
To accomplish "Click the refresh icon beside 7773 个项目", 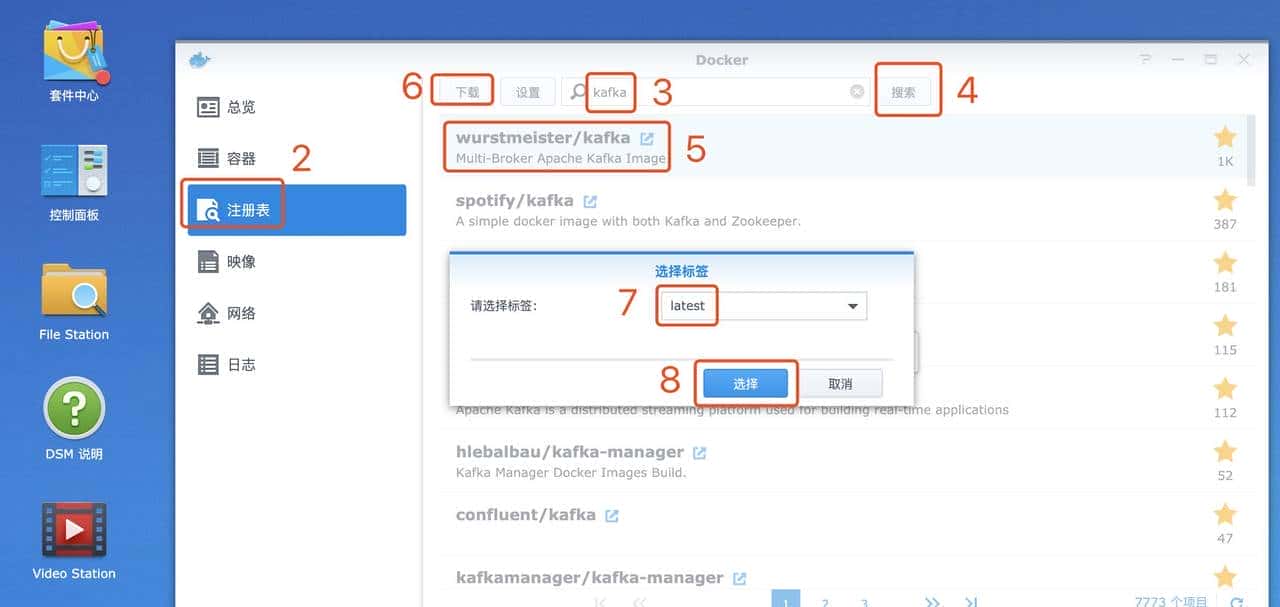I will pos(1237,602).
